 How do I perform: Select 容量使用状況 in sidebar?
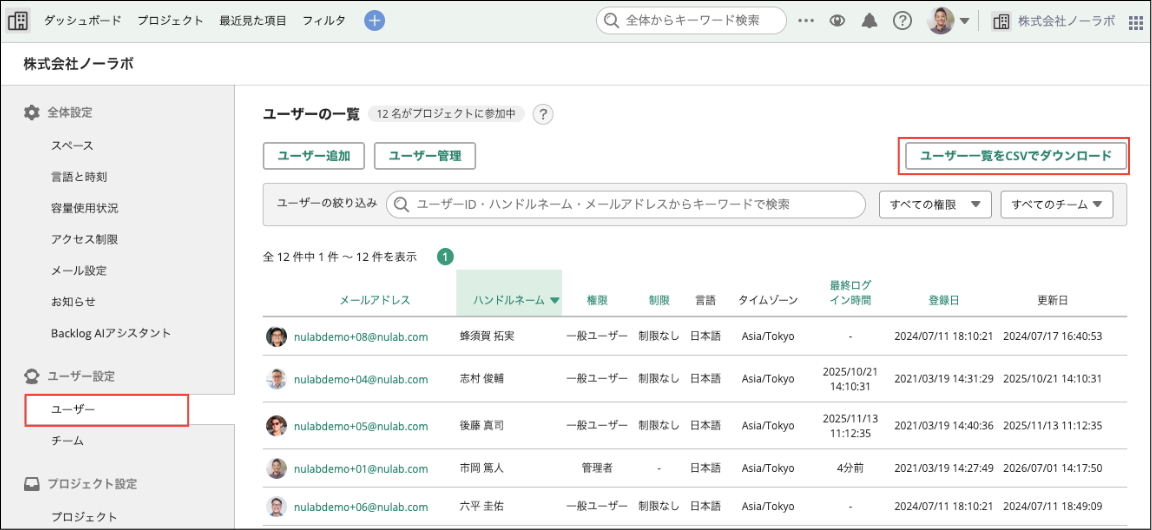point(84,208)
